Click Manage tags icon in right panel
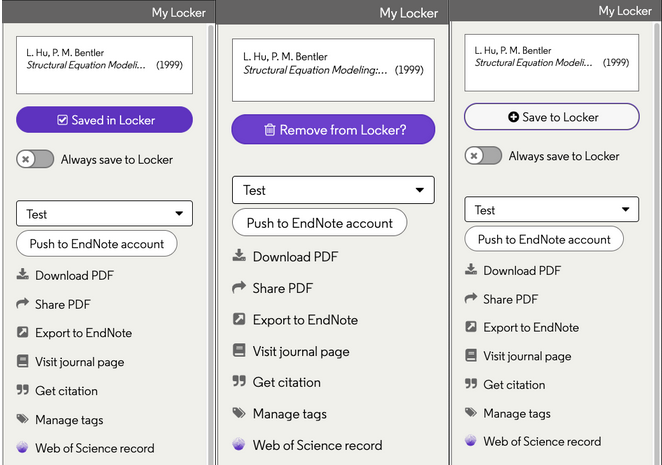 [471, 412]
